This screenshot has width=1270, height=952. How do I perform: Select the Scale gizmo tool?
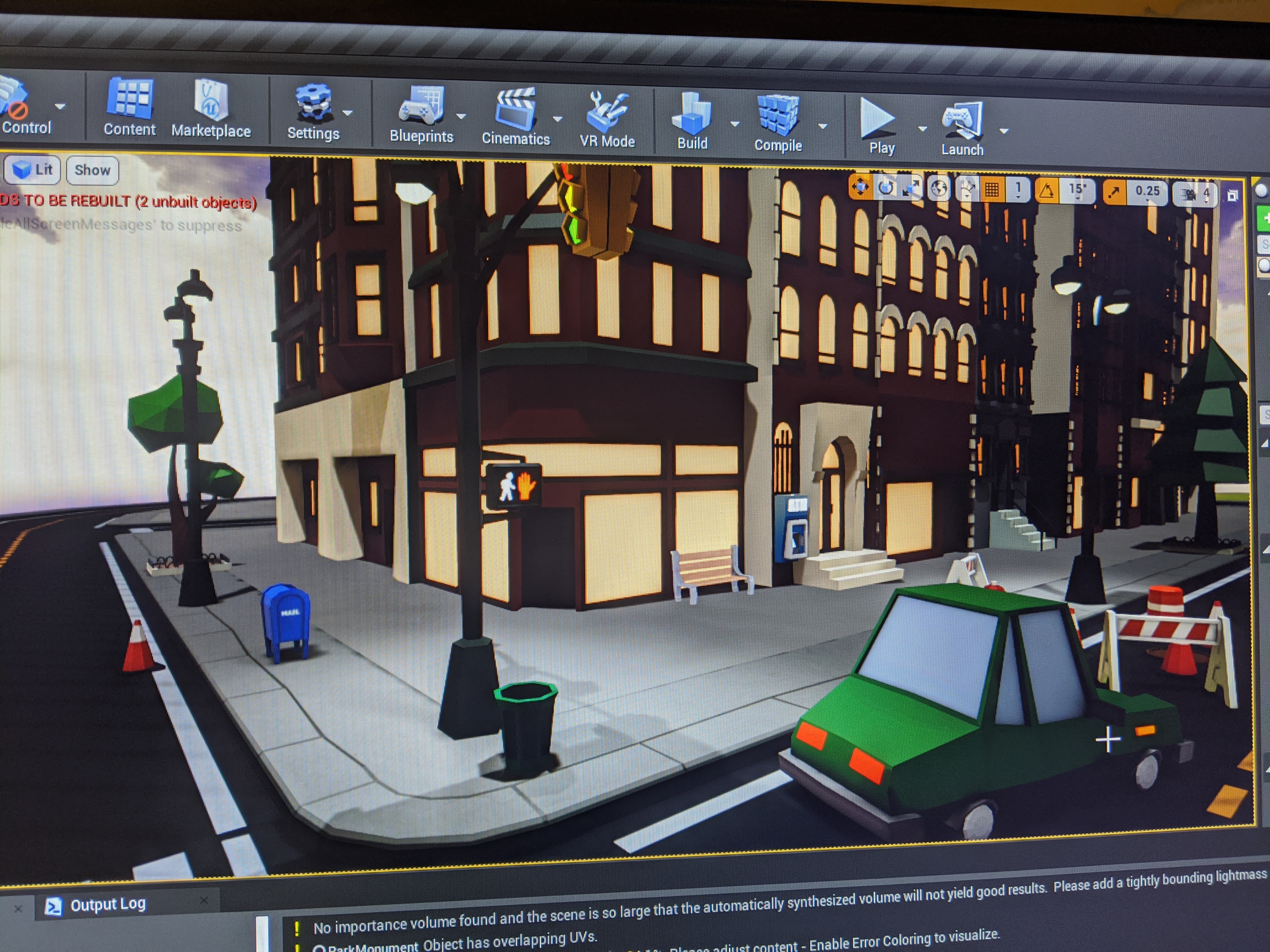912,188
